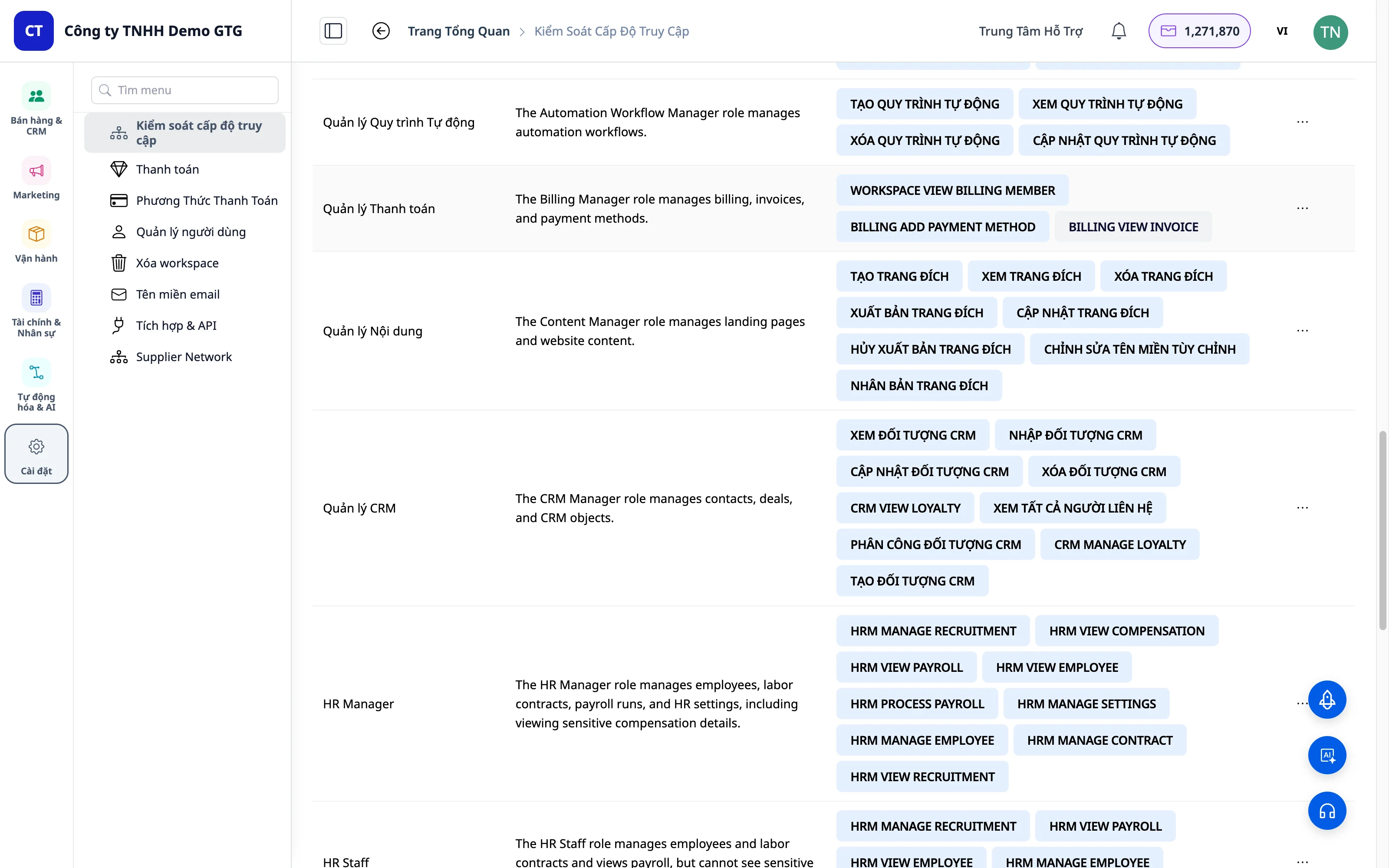Viewport: 1389px width, 868px height.
Task: Go to Trang Tổng Quan breadcrumb
Action: (459, 31)
